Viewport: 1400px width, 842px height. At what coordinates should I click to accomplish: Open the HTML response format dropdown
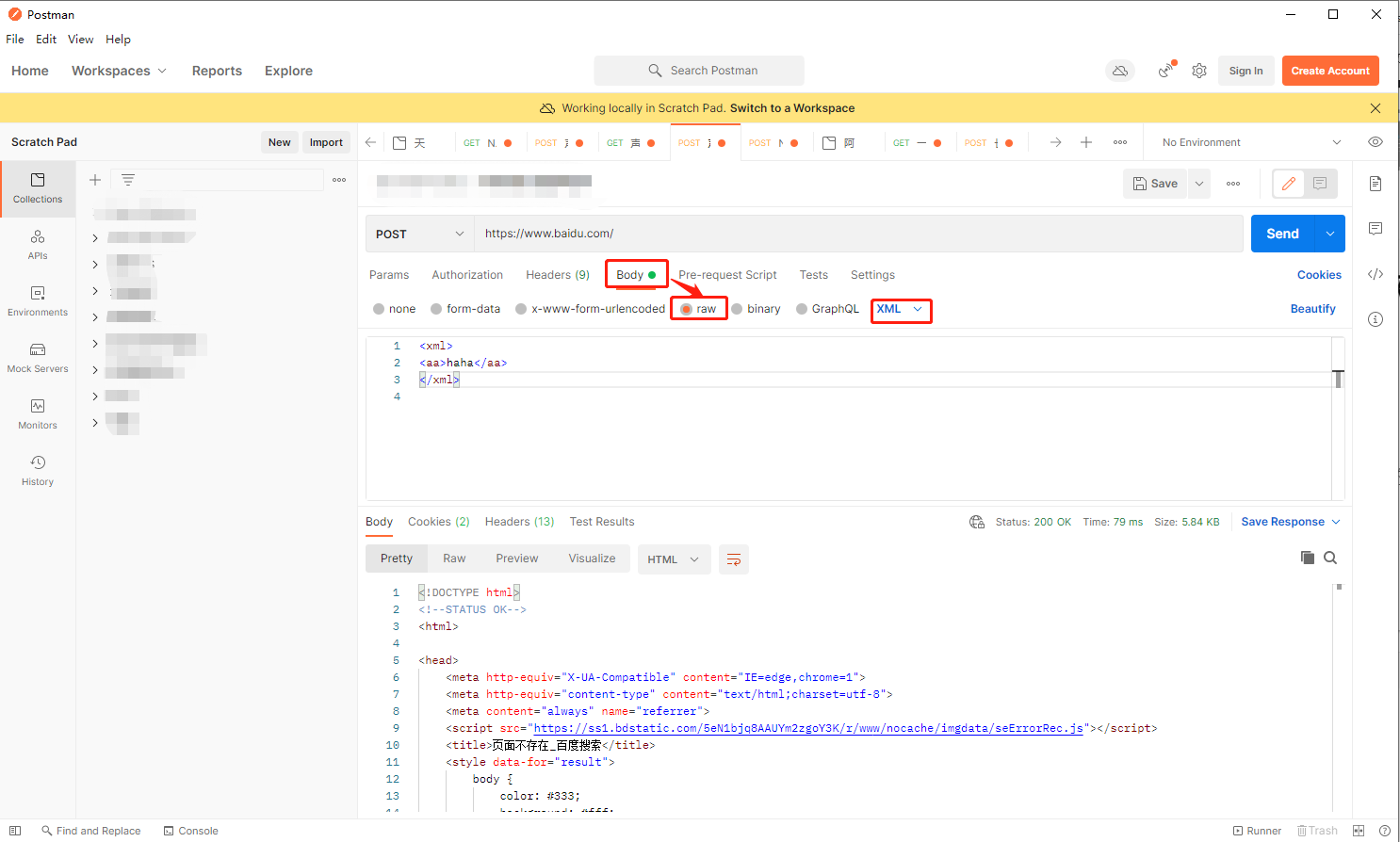[x=673, y=559]
